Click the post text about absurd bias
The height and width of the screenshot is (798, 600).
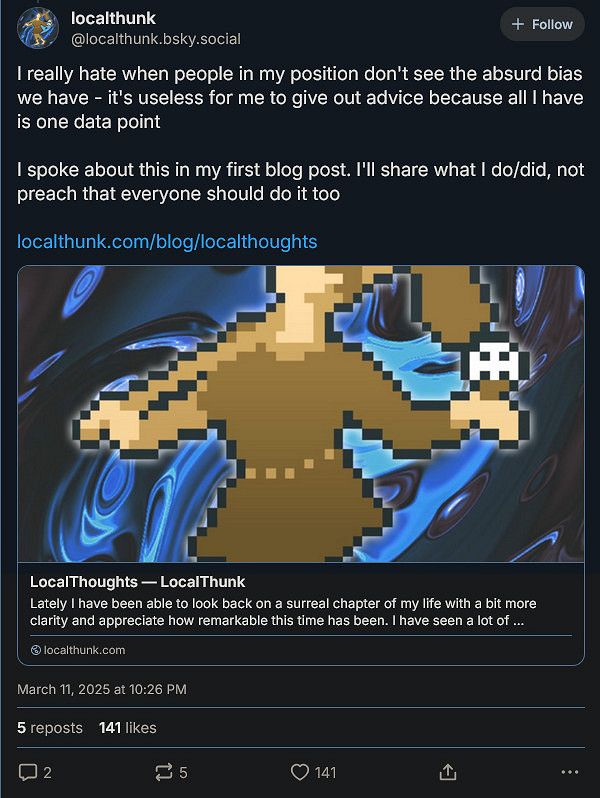[300, 98]
